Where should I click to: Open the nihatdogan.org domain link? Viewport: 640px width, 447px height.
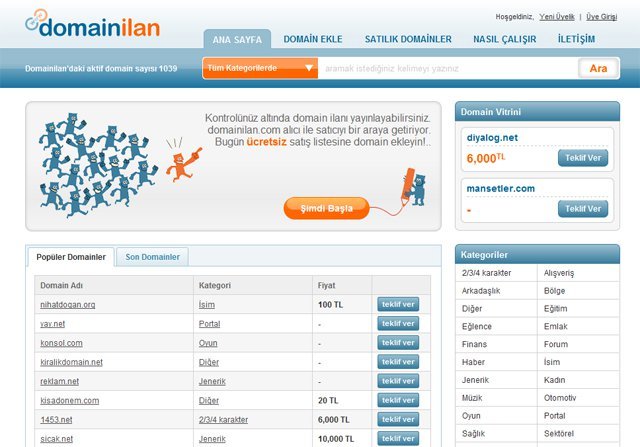click(x=68, y=305)
